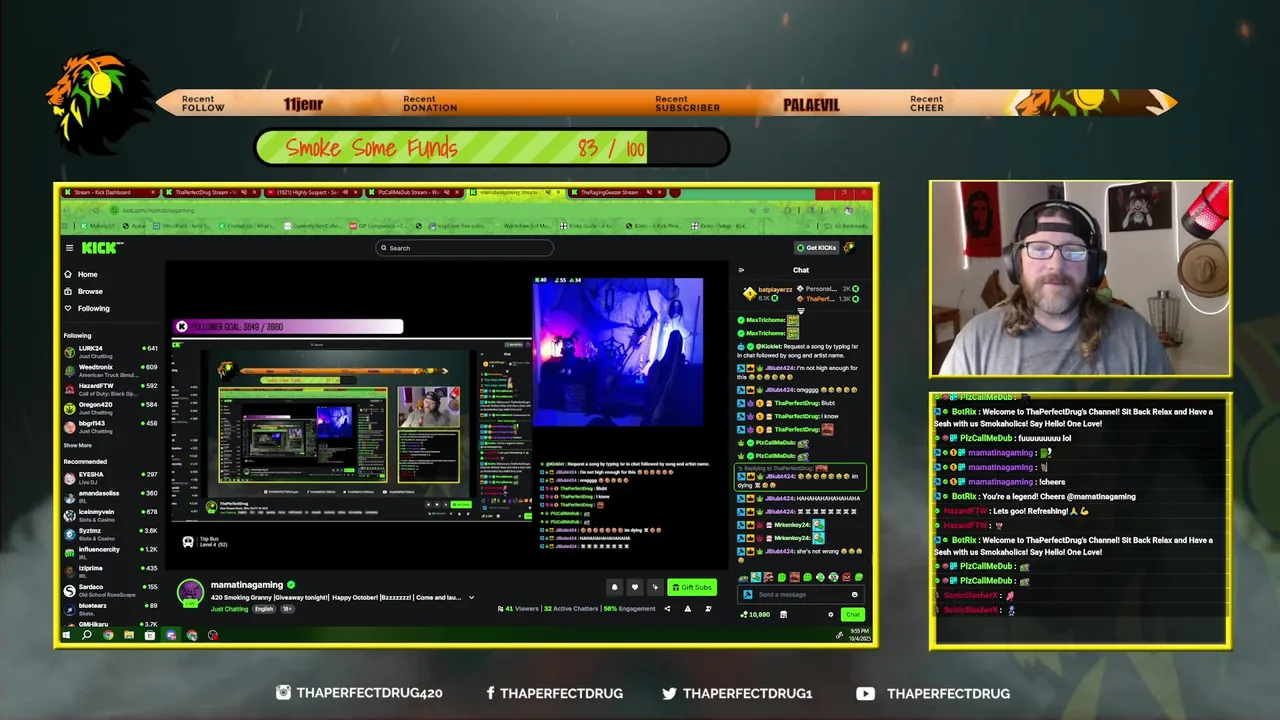The image size is (1280, 720).
Task: Open recommended channel iceinmyvein
Action: click(111, 515)
